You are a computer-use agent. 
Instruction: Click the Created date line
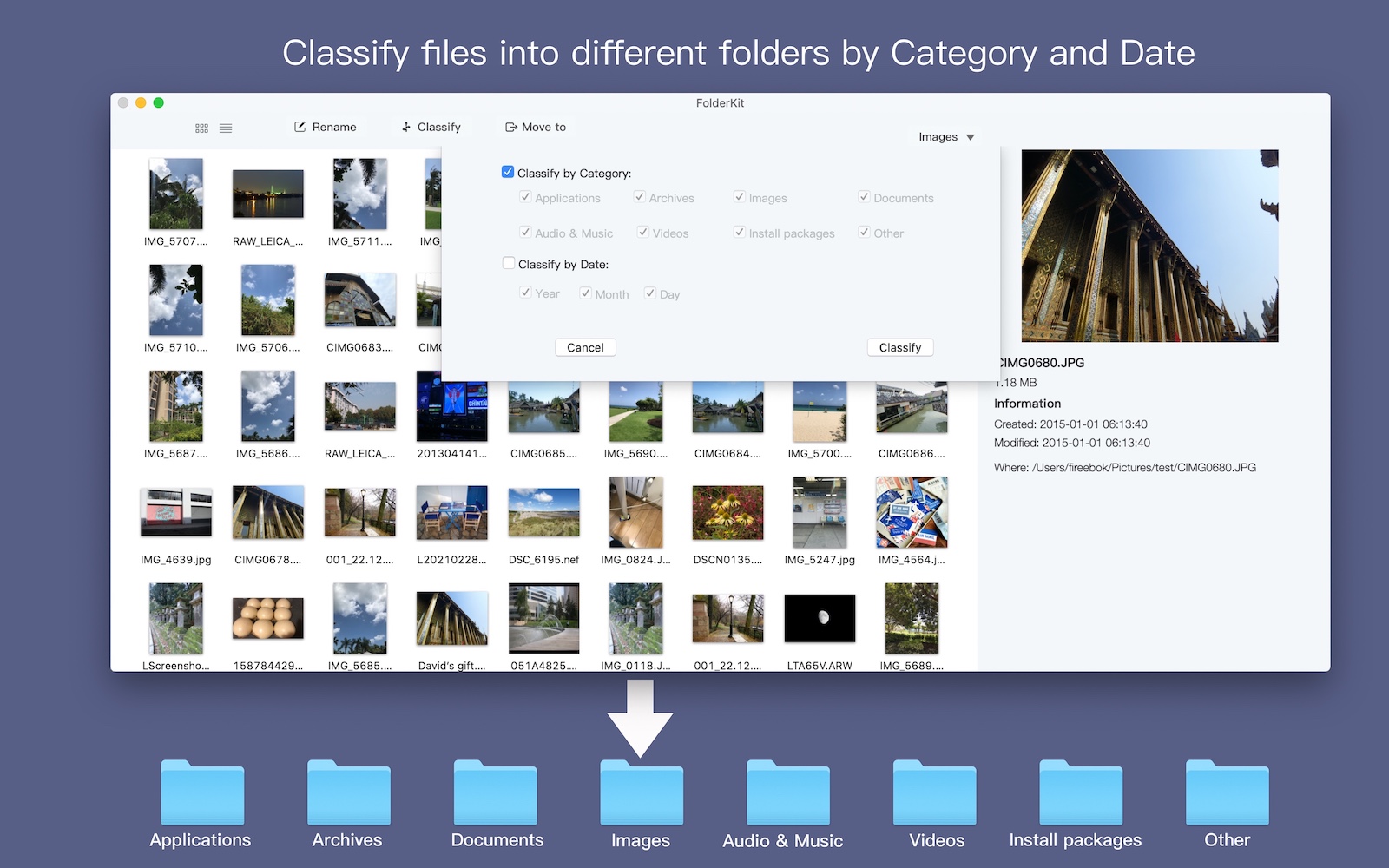coord(1070,424)
